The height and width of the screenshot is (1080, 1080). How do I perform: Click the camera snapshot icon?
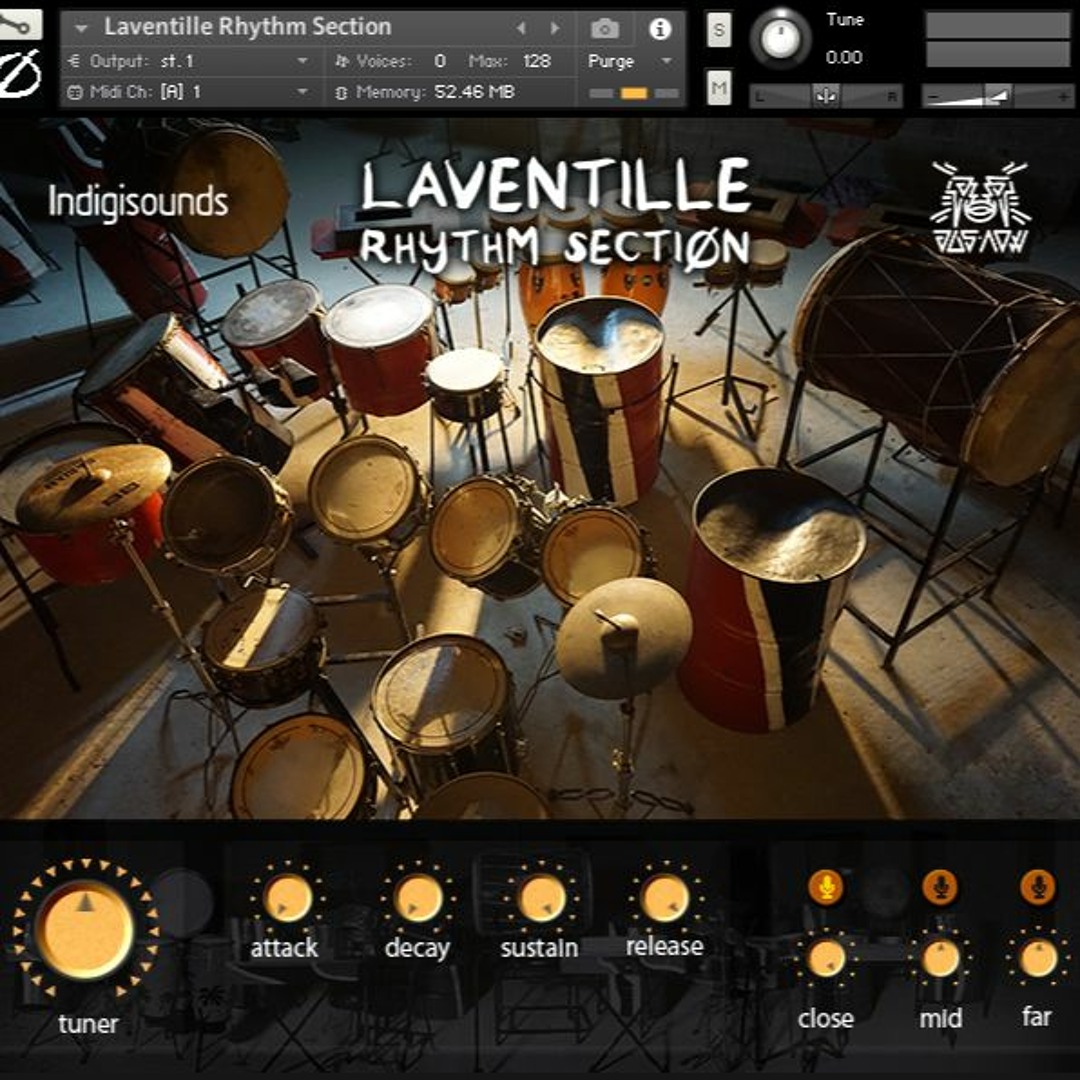tap(605, 28)
